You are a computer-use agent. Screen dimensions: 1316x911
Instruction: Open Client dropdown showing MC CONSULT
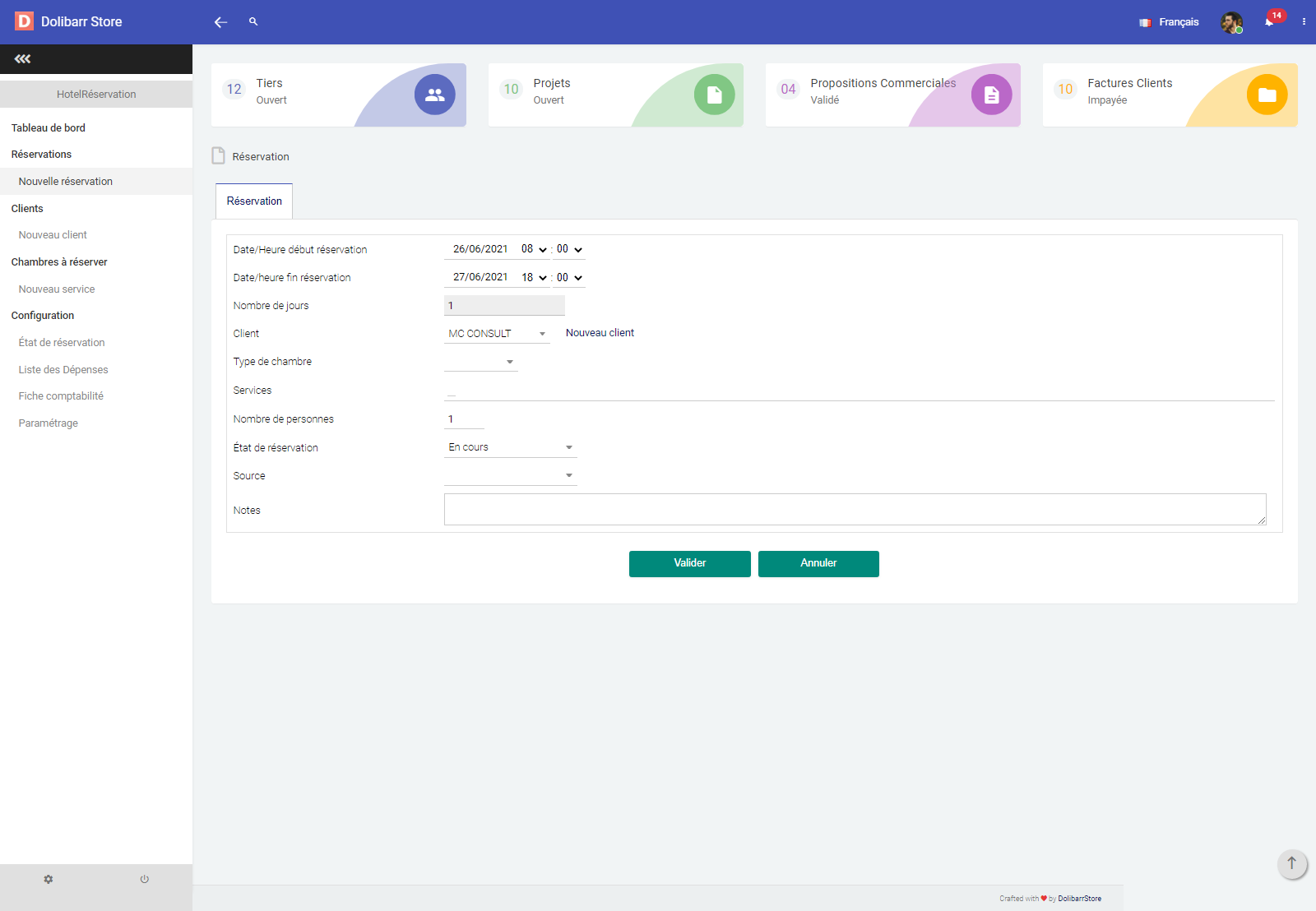497,334
